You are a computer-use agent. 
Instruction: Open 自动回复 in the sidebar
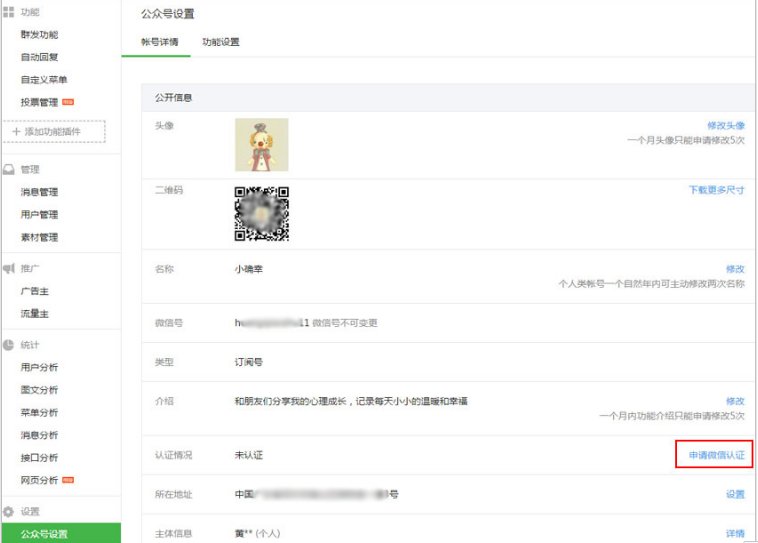(39, 57)
